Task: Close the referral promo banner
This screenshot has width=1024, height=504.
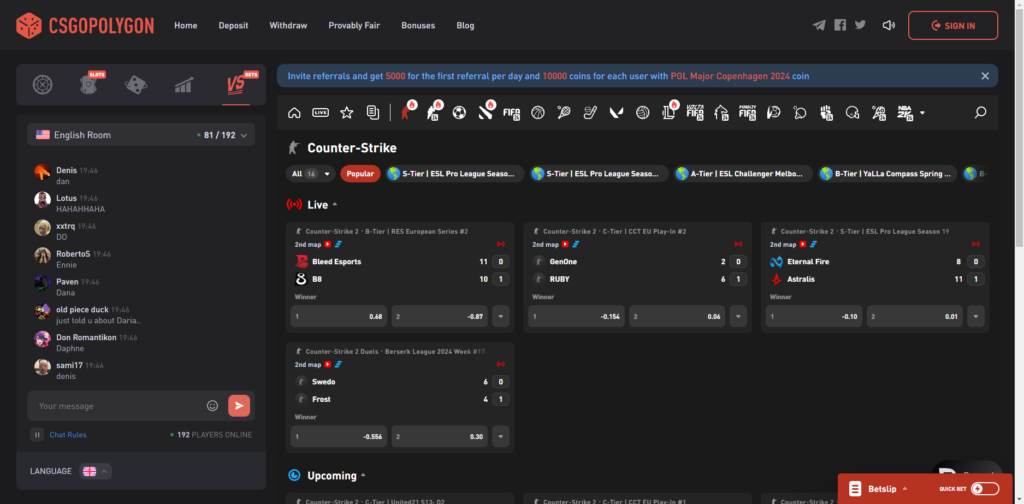Action: 985,76
